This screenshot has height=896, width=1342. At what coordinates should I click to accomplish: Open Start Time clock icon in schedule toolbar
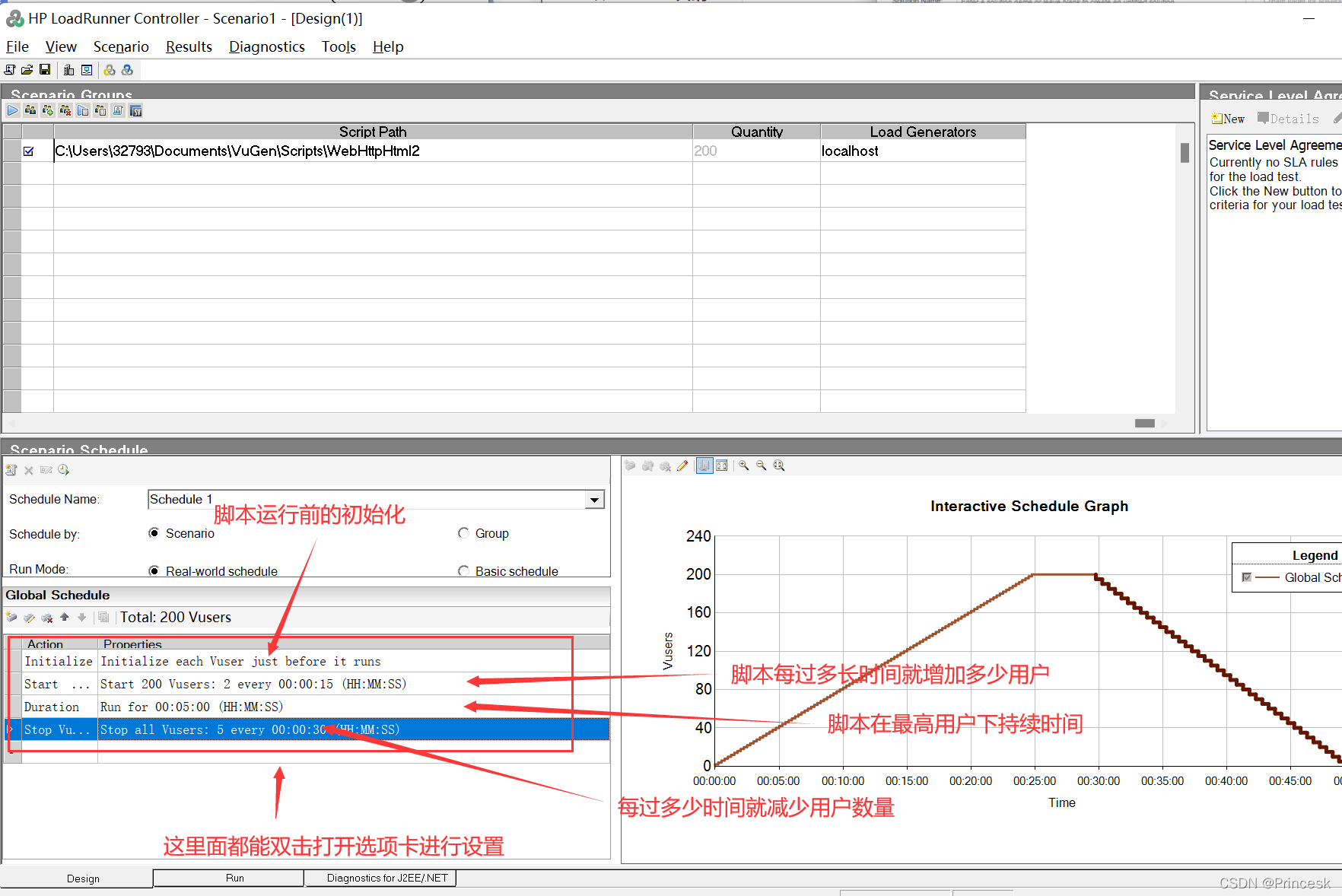pos(64,470)
